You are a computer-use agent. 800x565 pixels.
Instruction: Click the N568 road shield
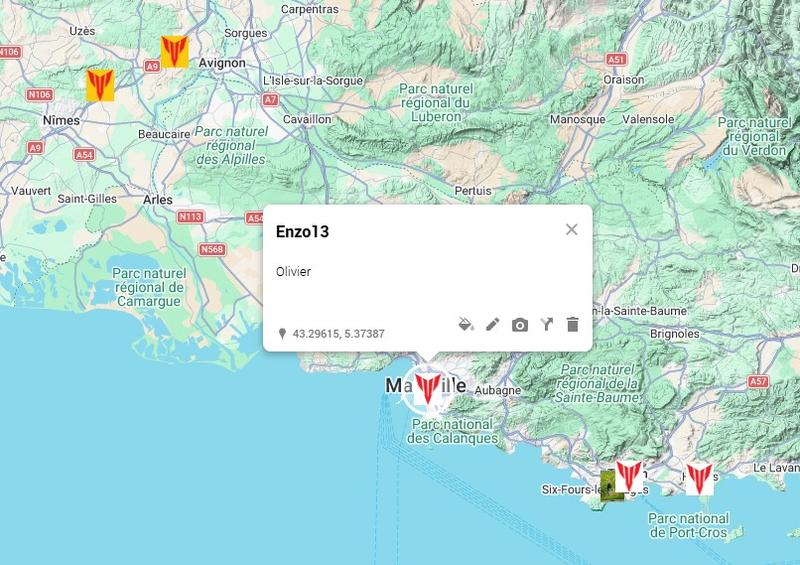click(x=212, y=249)
